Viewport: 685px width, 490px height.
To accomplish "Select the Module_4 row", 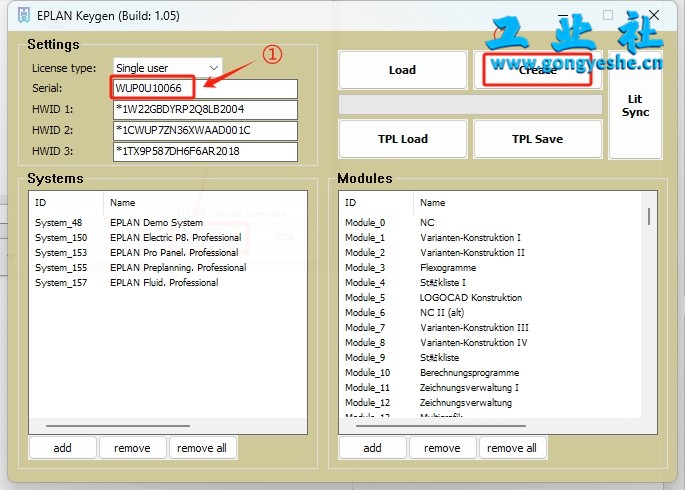I will 490,283.
